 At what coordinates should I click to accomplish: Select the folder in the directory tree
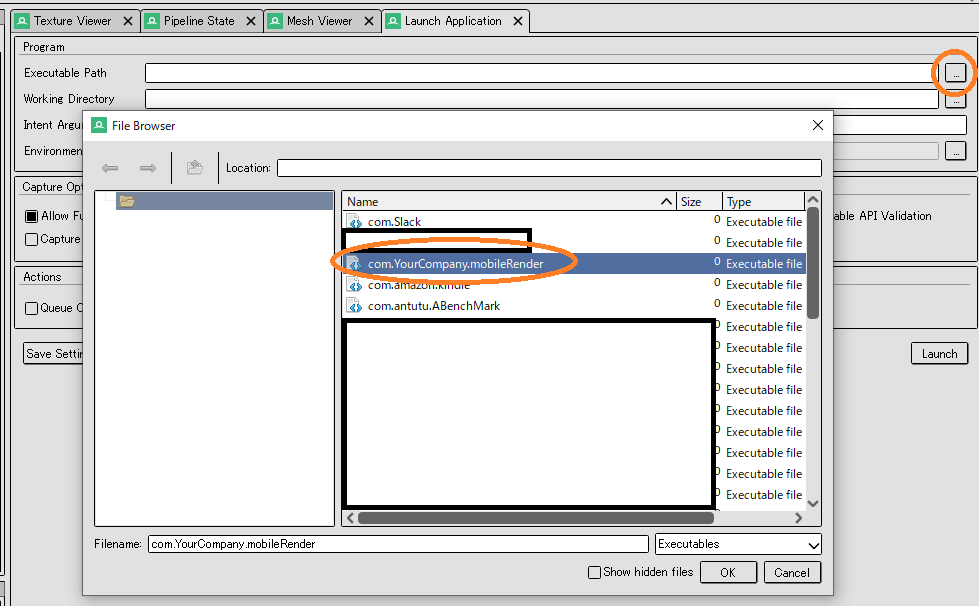(x=224, y=201)
